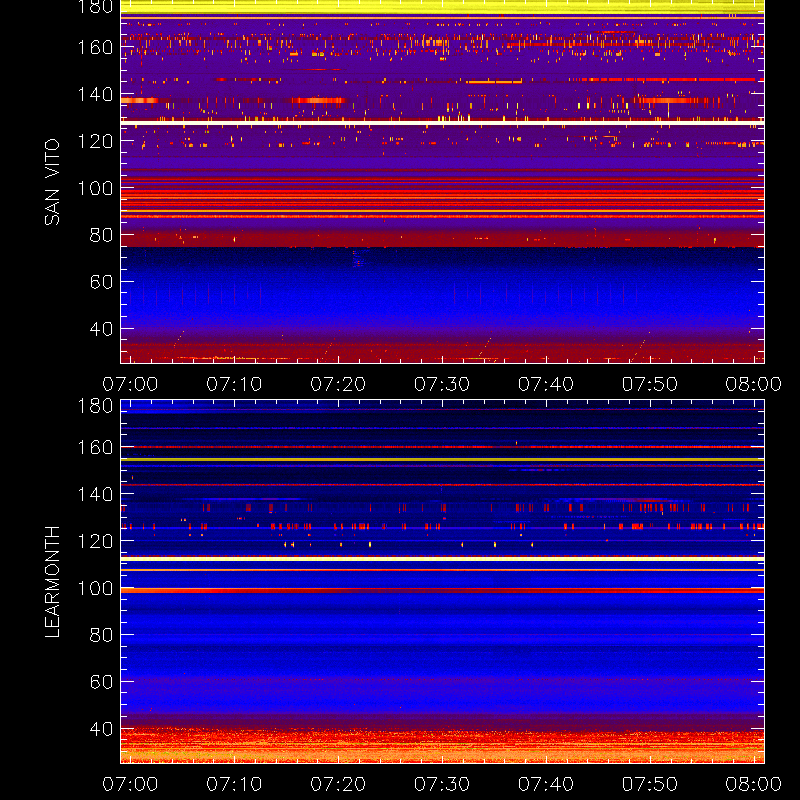Click the LEARMONTH vertical axis title
The image size is (800, 800).
point(52,582)
